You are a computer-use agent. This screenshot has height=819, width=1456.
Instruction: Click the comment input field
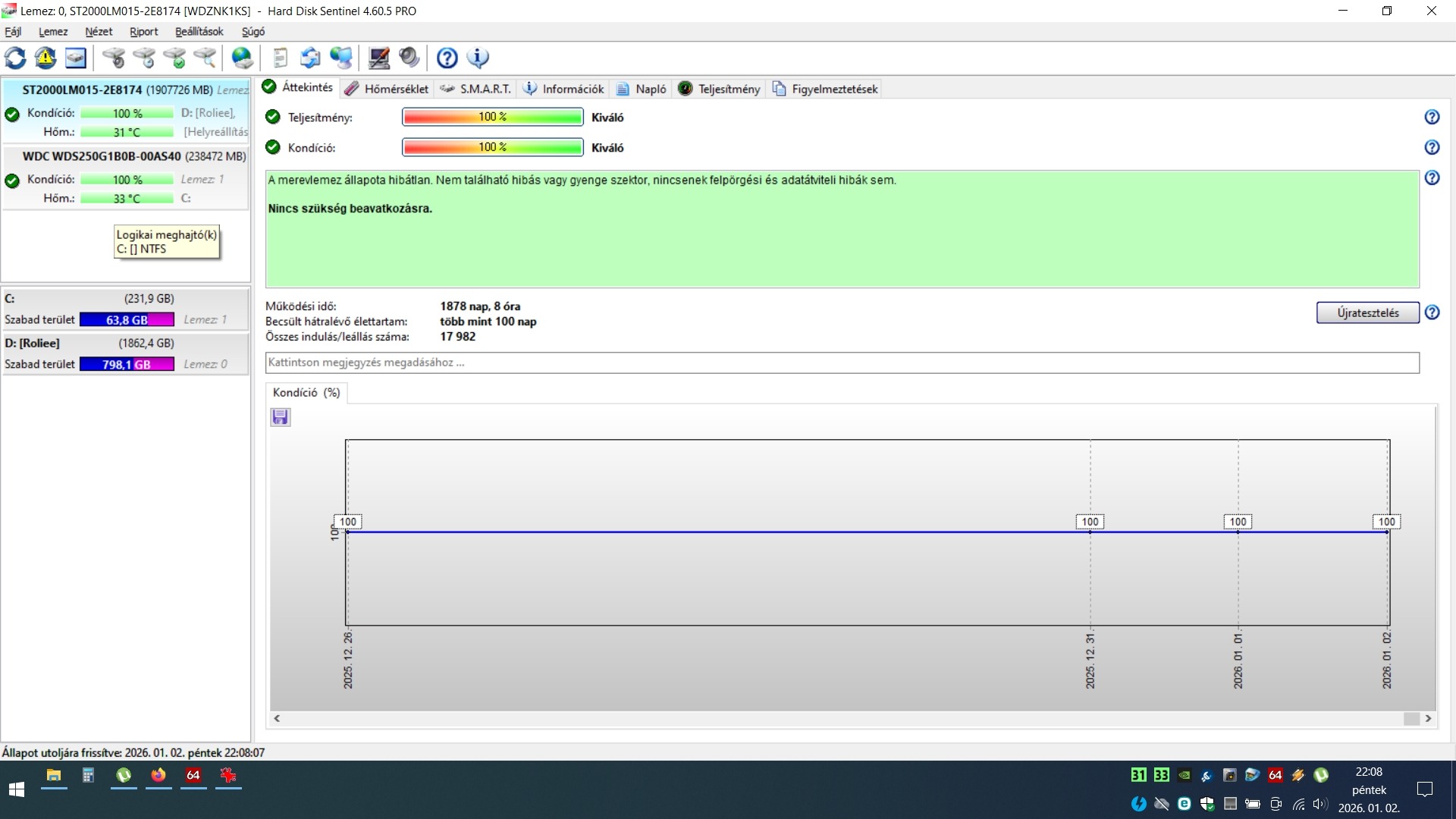tap(842, 362)
